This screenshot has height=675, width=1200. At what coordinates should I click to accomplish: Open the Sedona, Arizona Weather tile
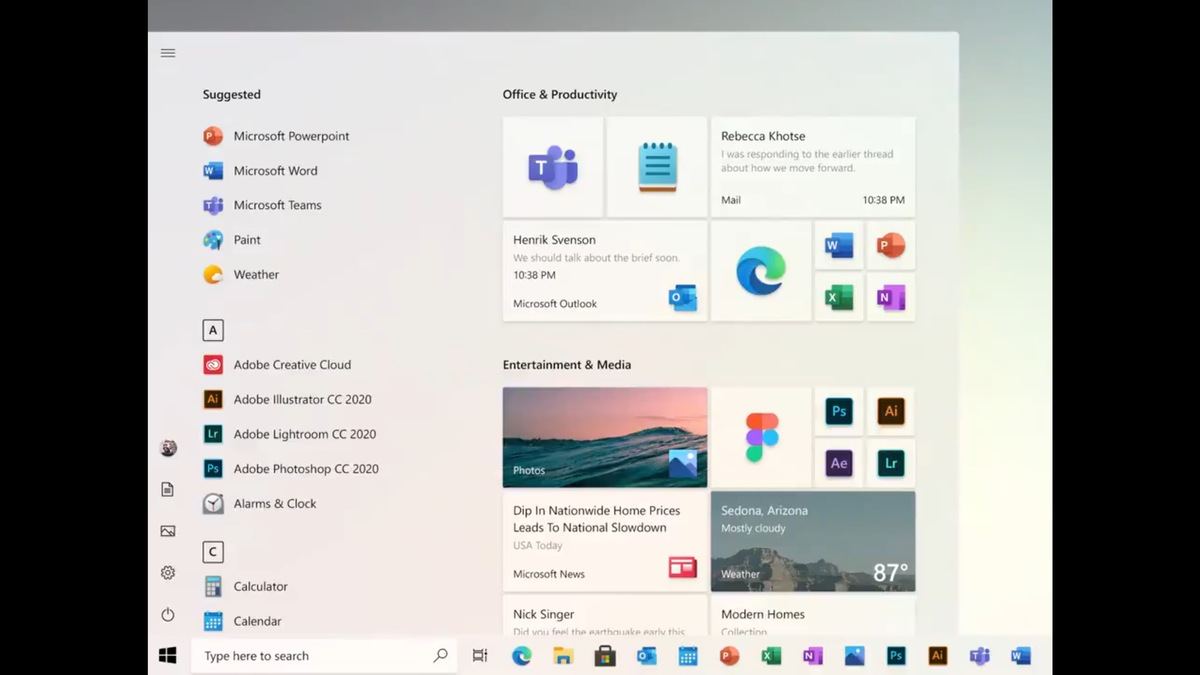pos(813,541)
